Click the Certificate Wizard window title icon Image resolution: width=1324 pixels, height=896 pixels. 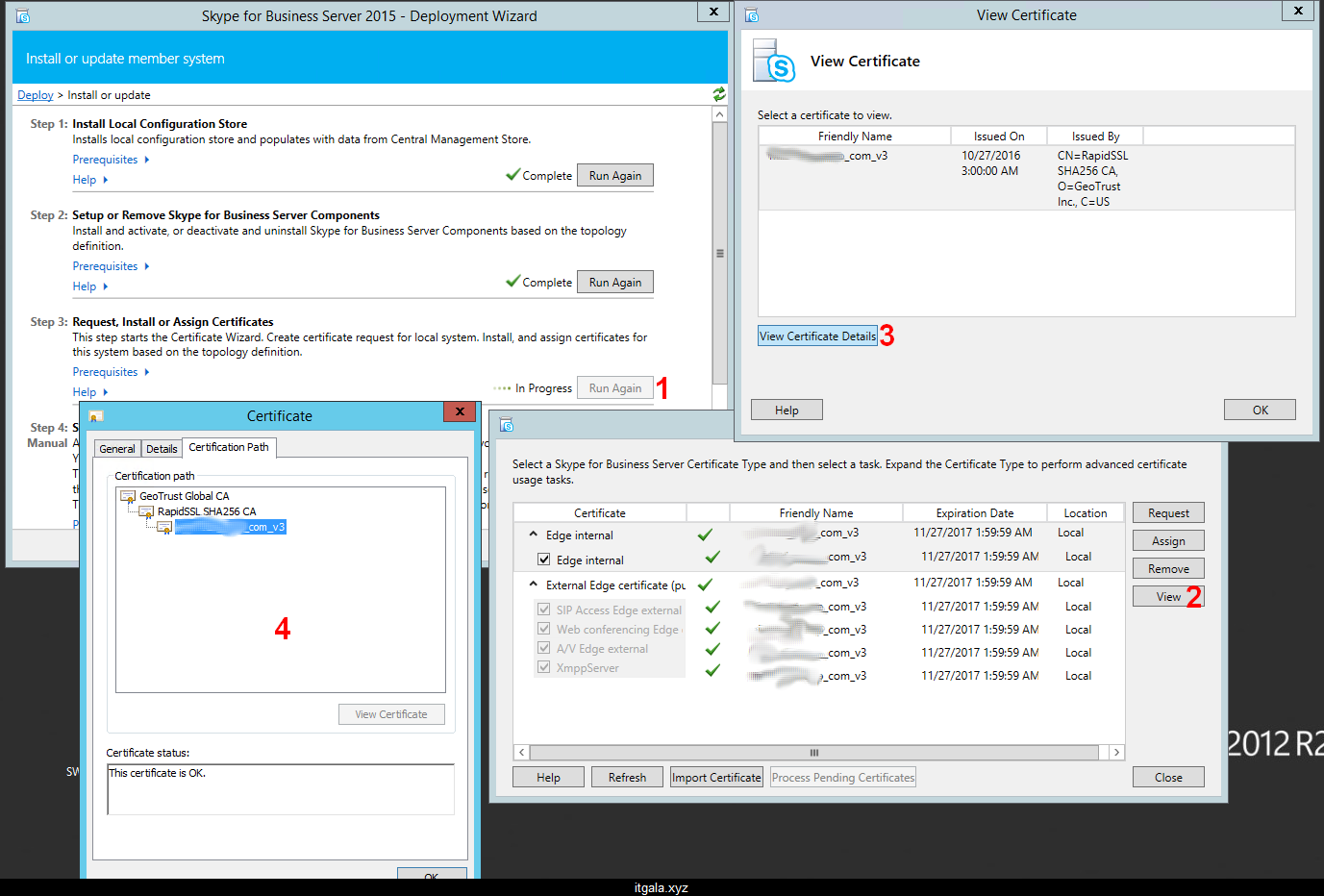tap(507, 425)
